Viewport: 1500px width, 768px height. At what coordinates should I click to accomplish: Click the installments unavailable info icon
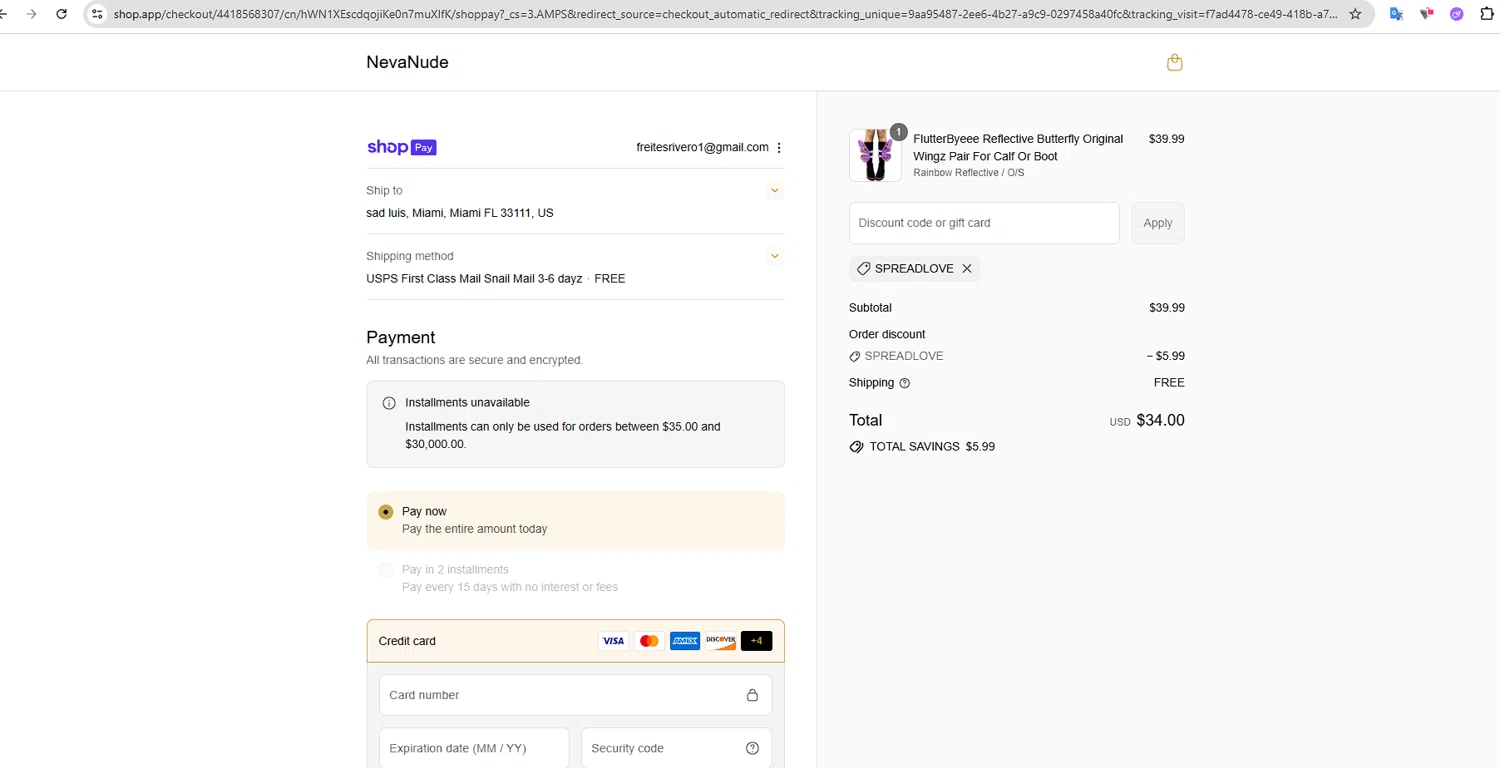(x=389, y=403)
